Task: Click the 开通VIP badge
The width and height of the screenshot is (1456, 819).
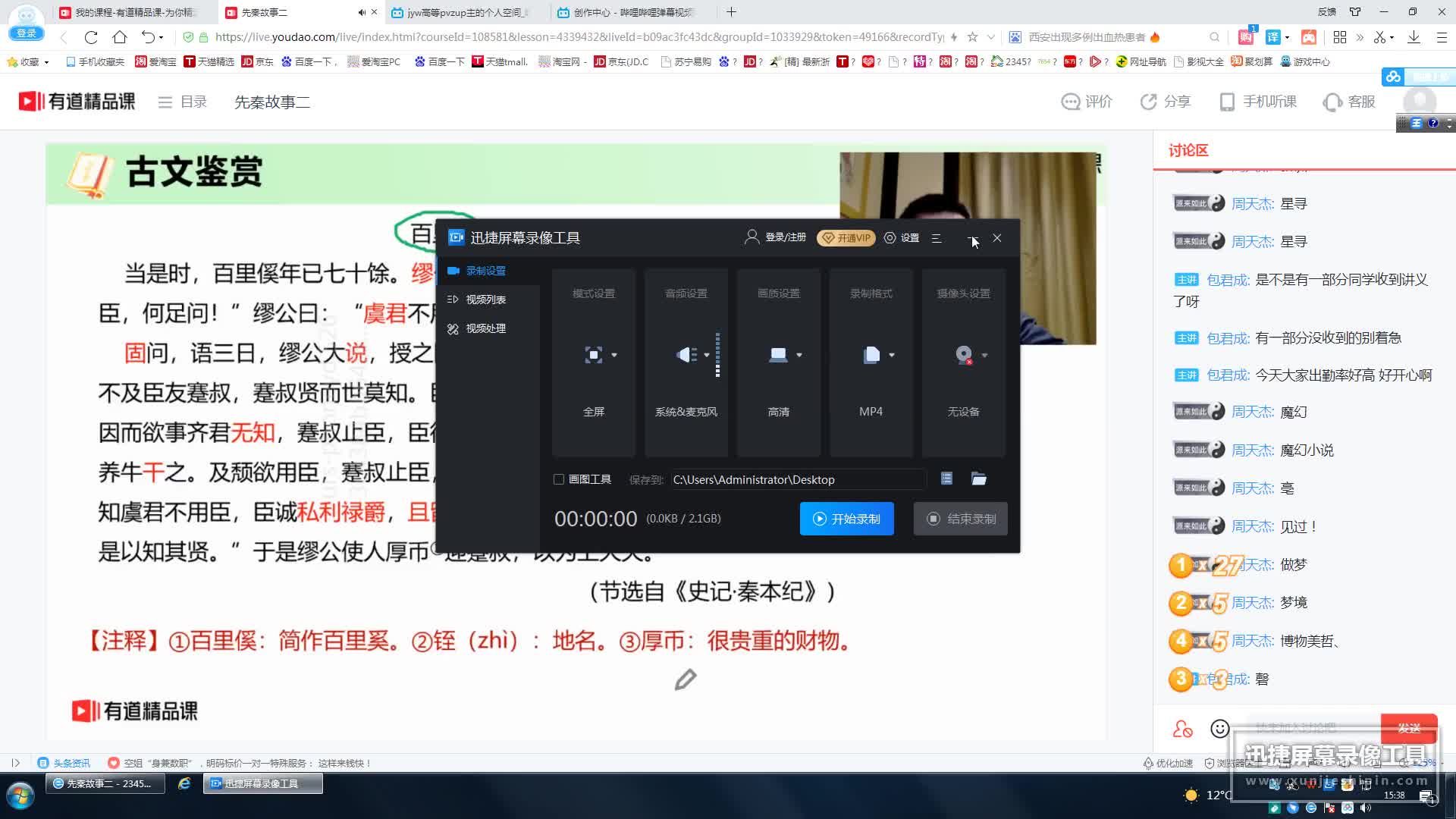Action: pyautogui.click(x=846, y=238)
